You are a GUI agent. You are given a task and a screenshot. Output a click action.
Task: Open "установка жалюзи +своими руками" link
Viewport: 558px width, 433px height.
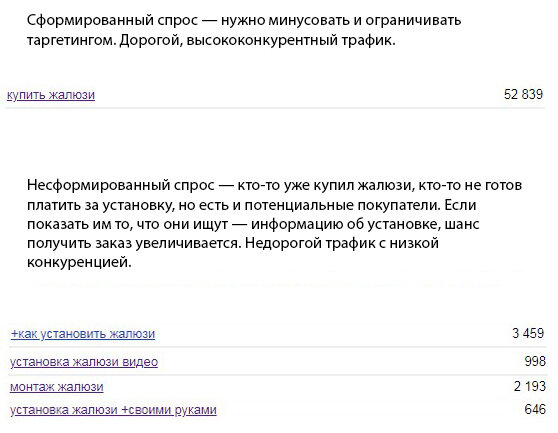[113, 410]
